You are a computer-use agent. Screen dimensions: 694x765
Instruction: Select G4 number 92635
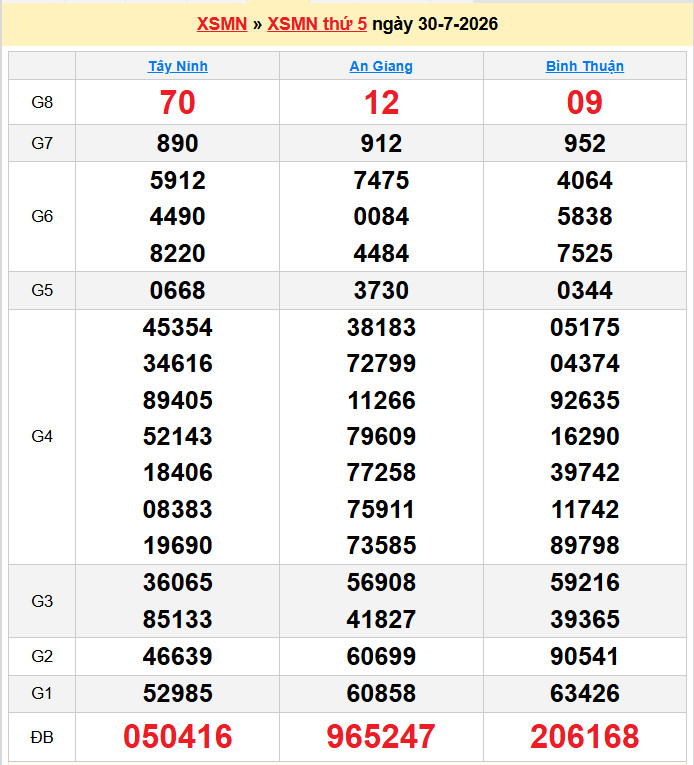pyautogui.click(x=585, y=400)
